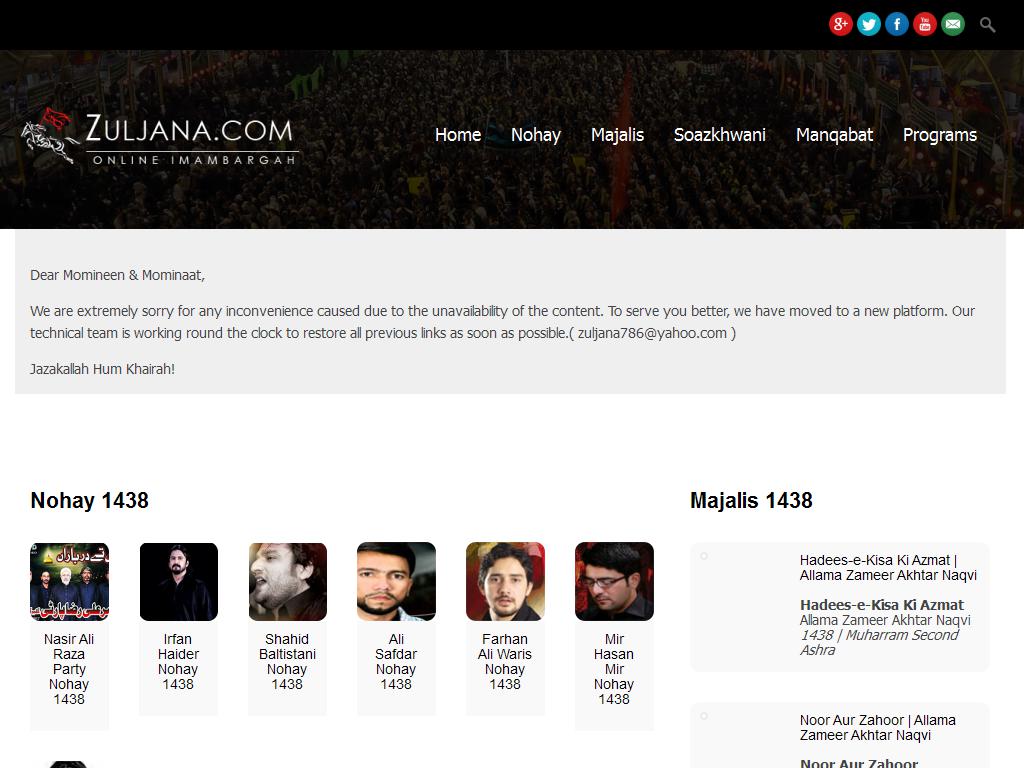The width and height of the screenshot is (1024, 768).
Task: Open the Manqabat navigation item
Action: [834, 135]
